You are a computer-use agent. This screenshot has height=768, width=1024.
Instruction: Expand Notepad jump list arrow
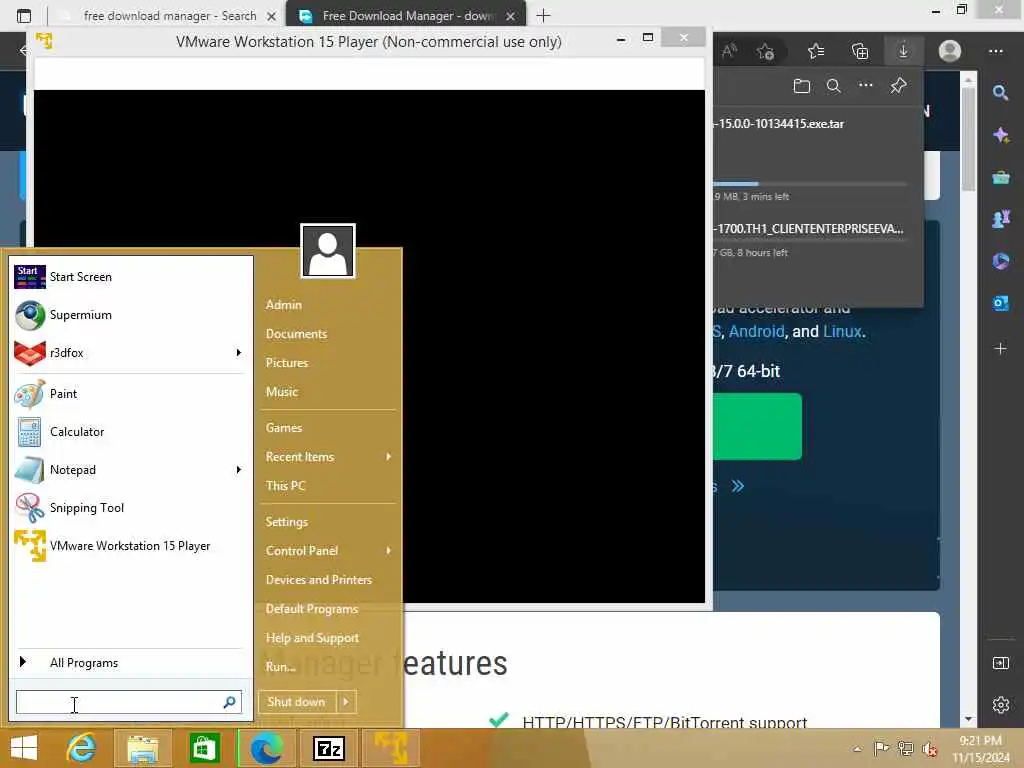tap(238, 470)
